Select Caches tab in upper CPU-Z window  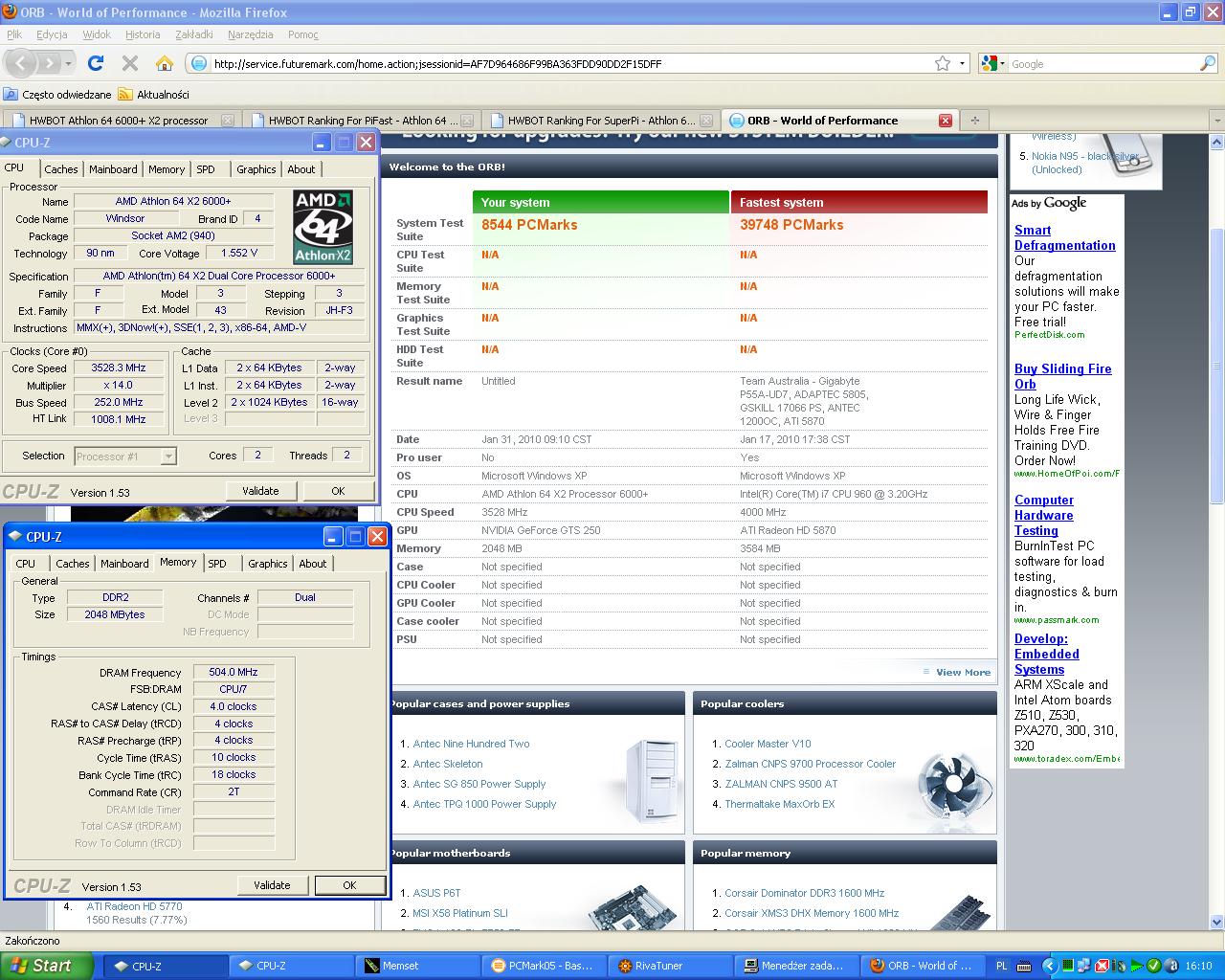(61, 169)
